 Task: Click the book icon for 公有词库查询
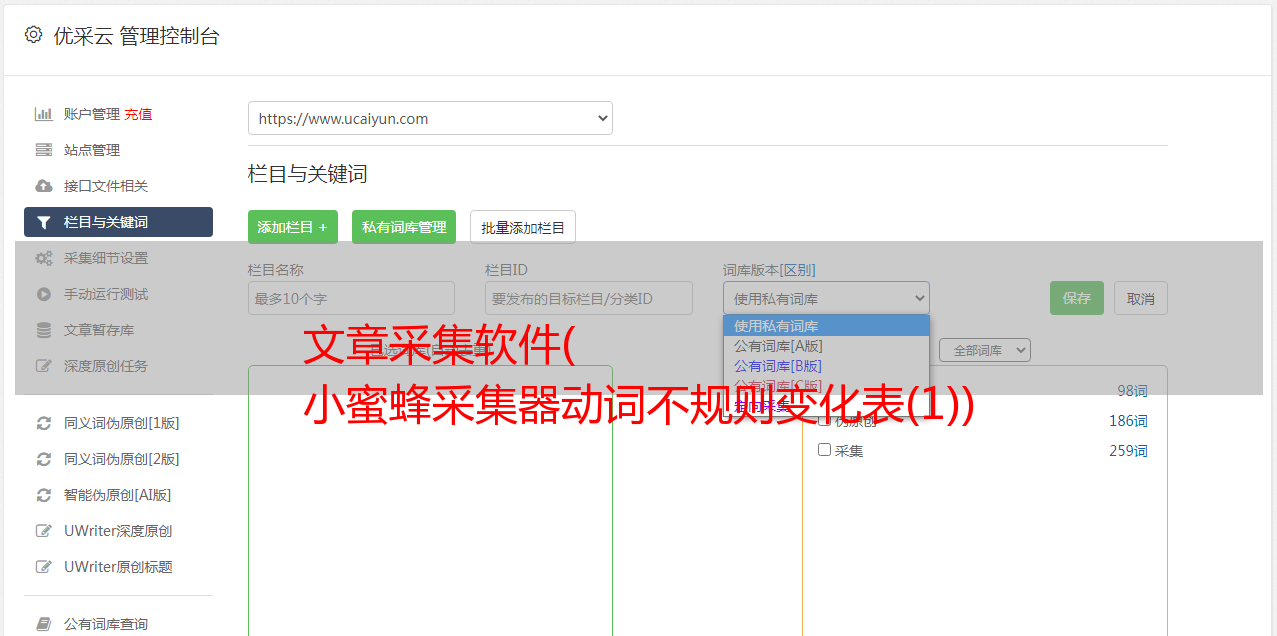pos(43,624)
